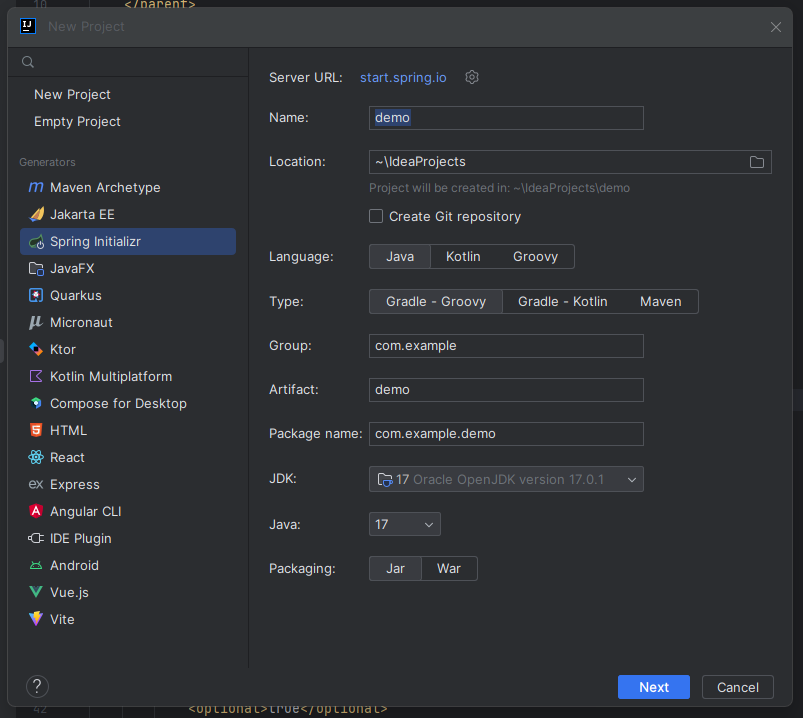Click the generator search field
The image size is (803, 718).
click(x=128, y=62)
